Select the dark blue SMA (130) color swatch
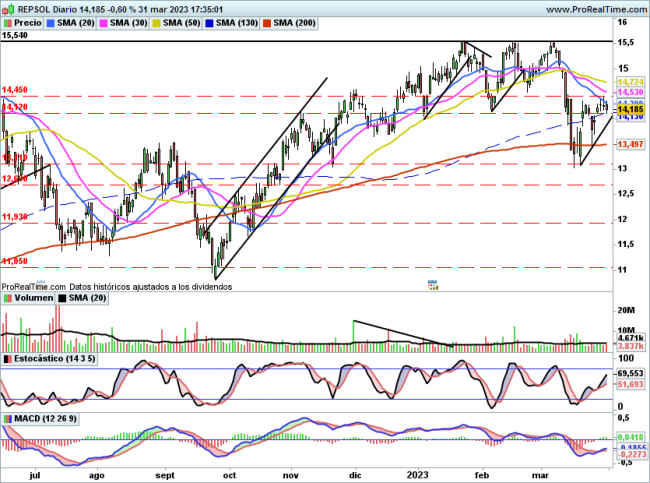Image resolution: width=650 pixels, height=483 pixels. (209, 23)
